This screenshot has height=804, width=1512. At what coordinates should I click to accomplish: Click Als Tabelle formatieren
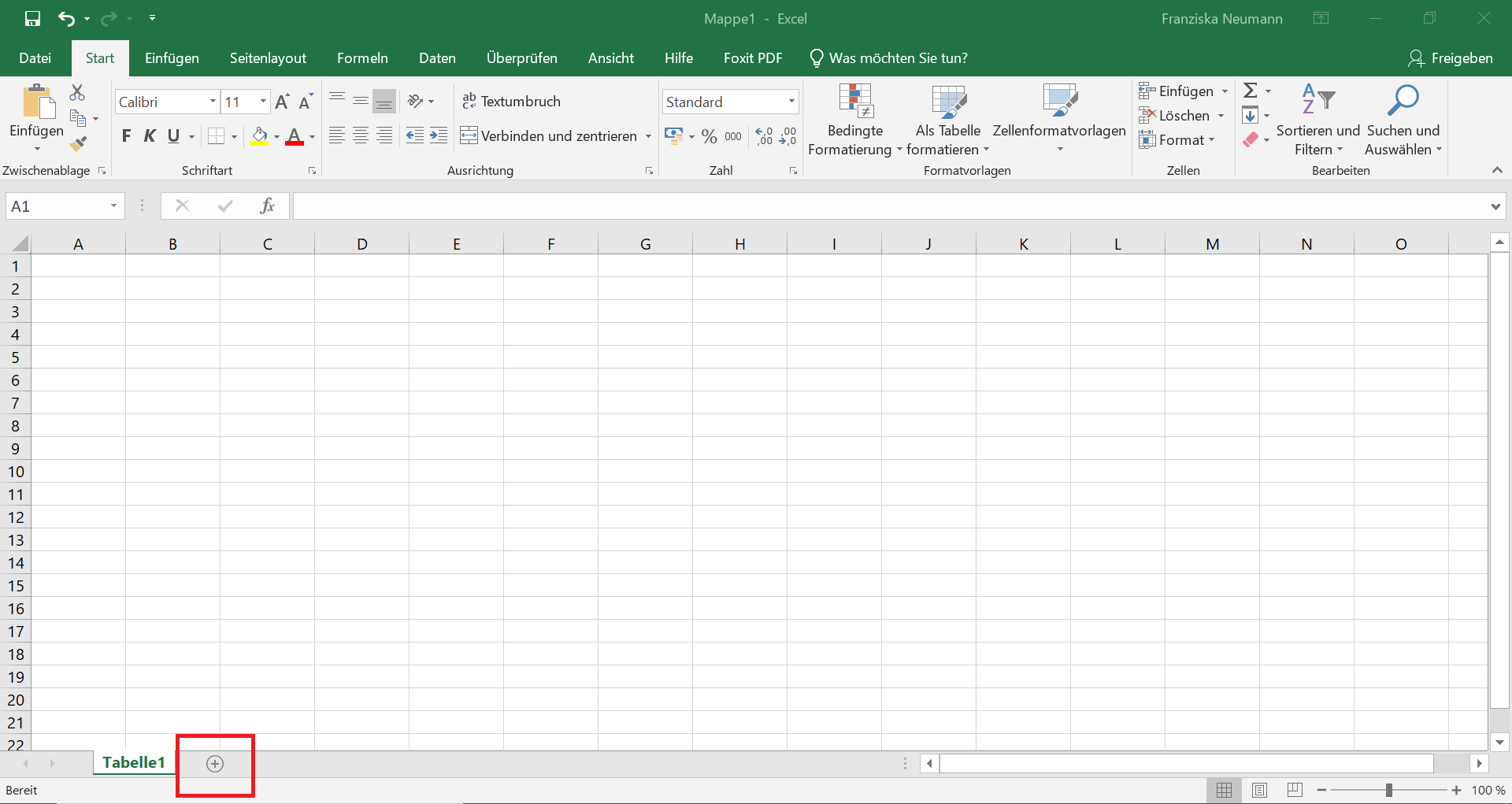948,120
